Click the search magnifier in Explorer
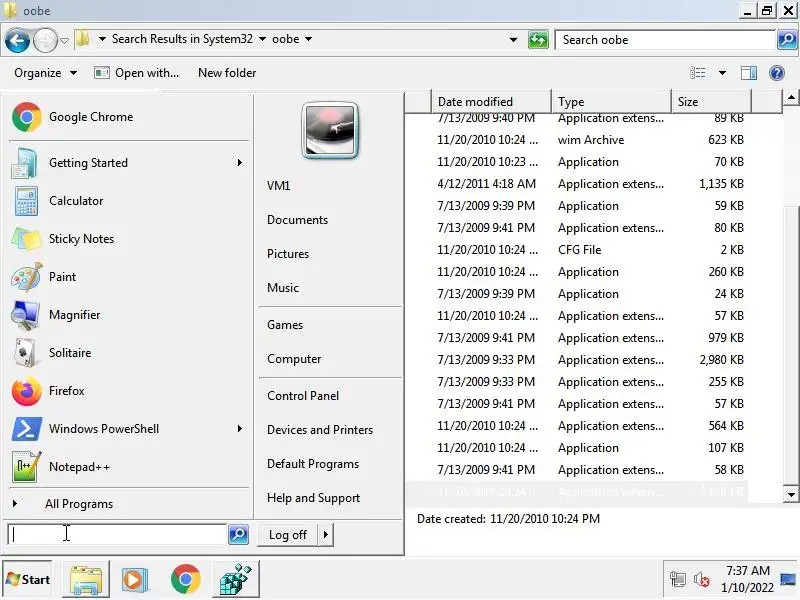800x600 pixels. [x=787, y=39]
